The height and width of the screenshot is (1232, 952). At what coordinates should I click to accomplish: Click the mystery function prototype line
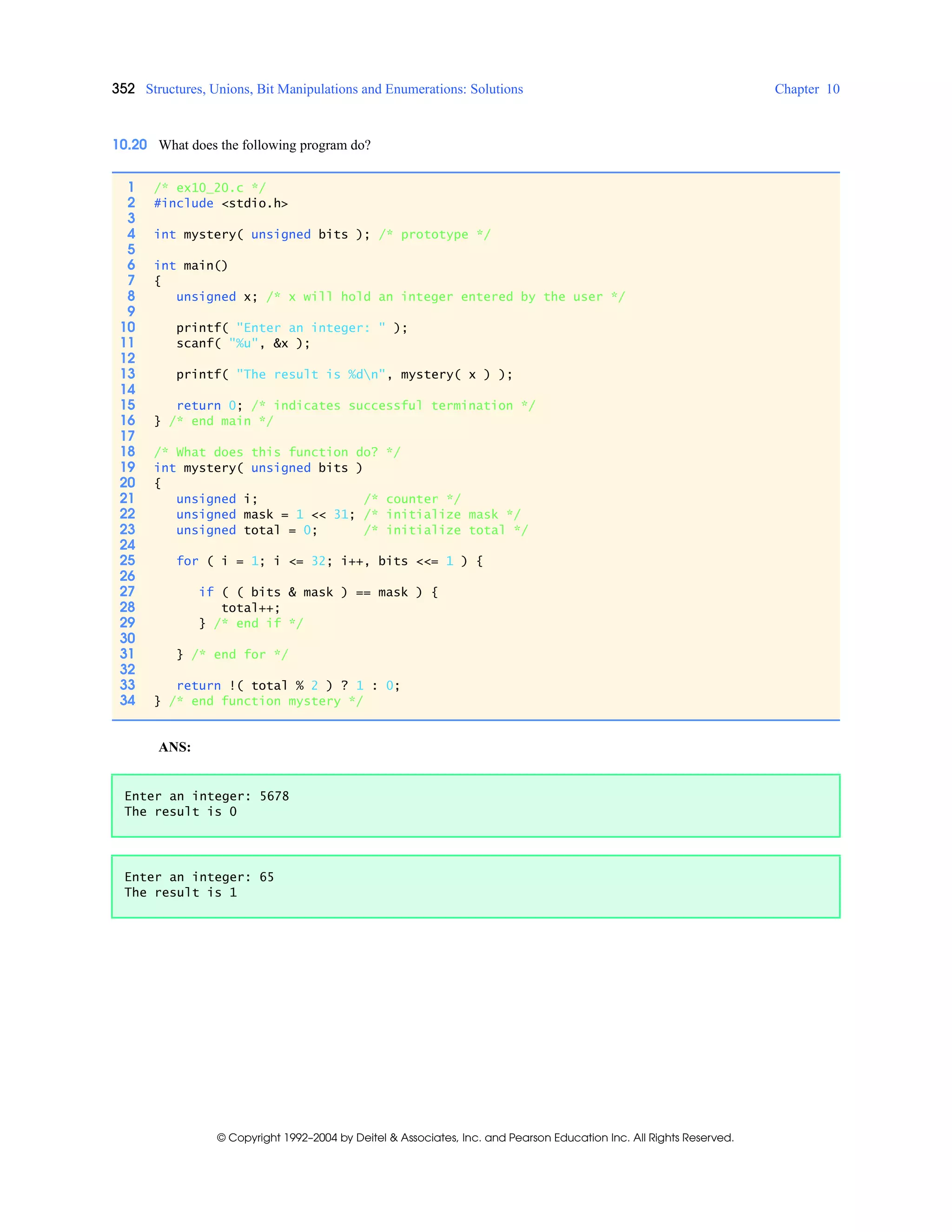coord(322,235)
